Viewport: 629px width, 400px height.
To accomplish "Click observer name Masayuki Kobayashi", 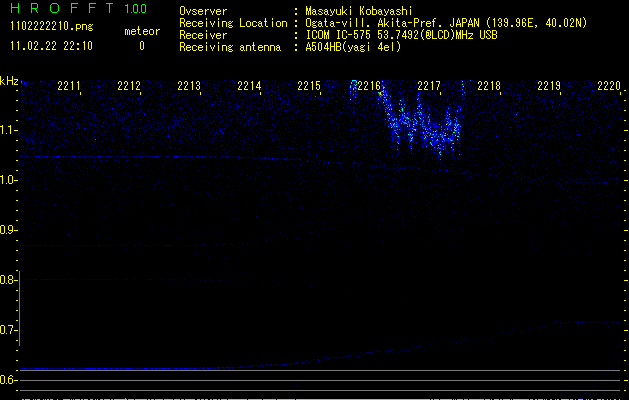I will tap(359, 11).
